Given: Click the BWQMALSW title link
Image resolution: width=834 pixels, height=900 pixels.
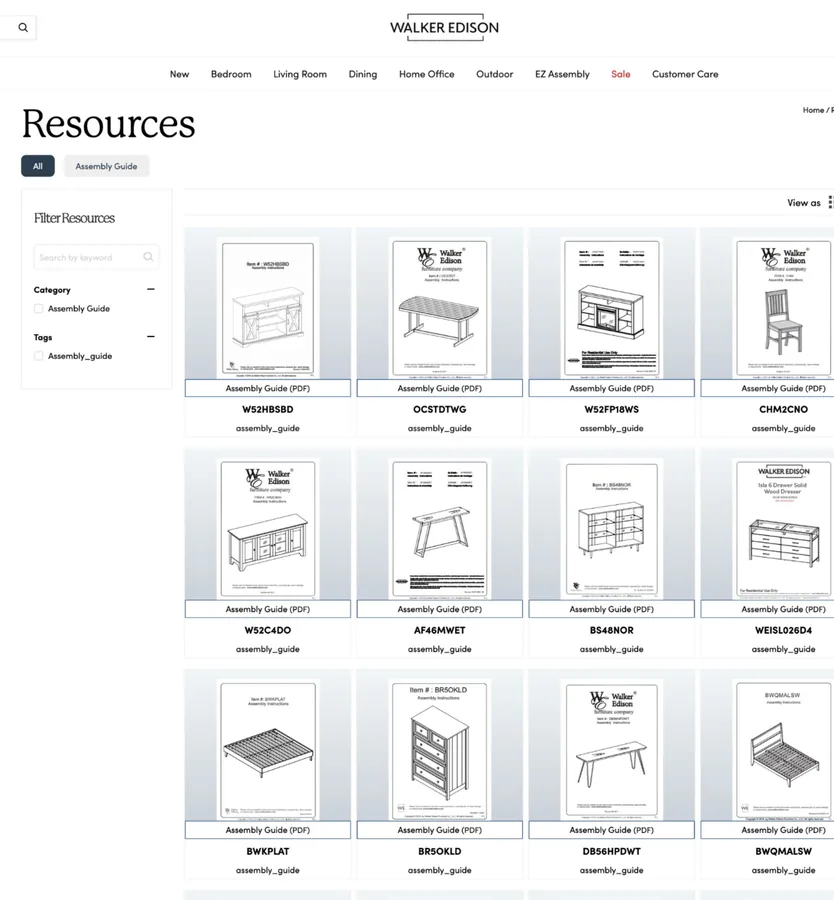Looking at the screenshot, I should 783,851.
